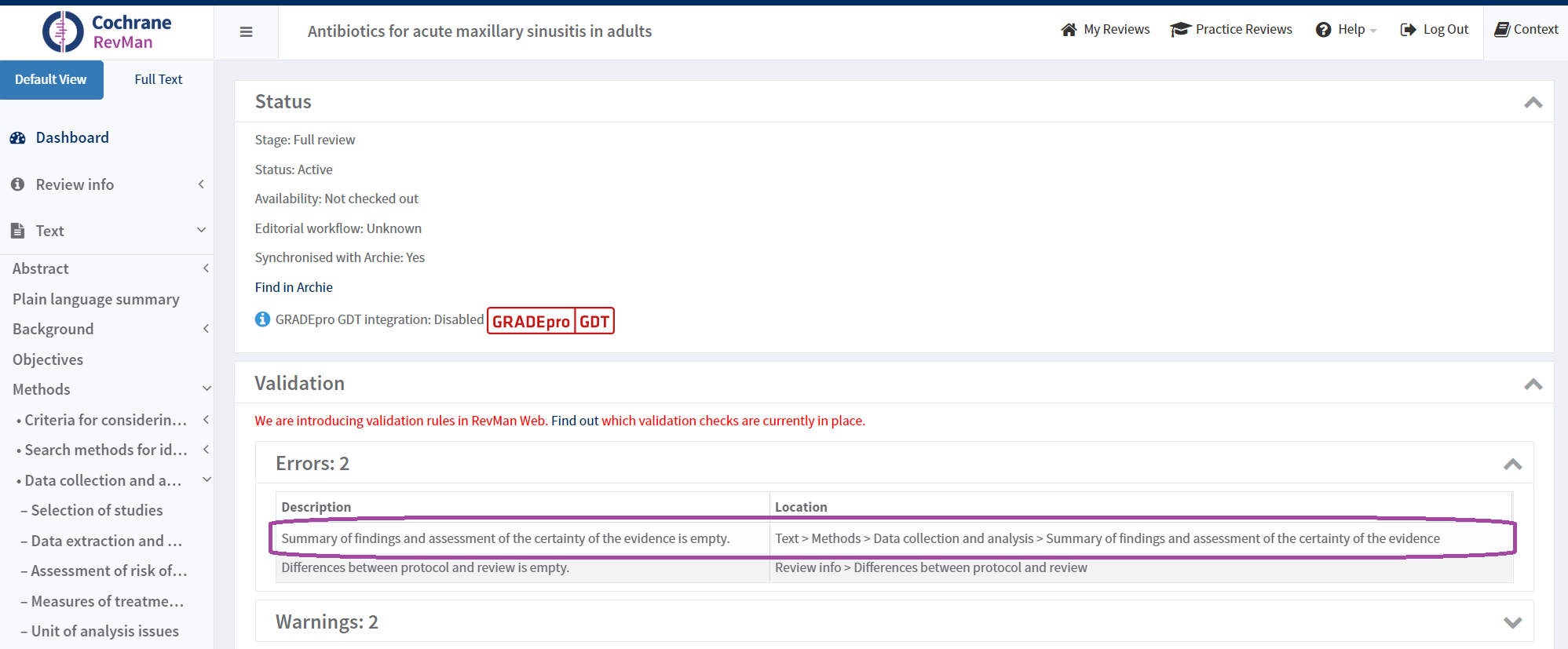Click the 'Stage: Full review' text

(305, 140)
